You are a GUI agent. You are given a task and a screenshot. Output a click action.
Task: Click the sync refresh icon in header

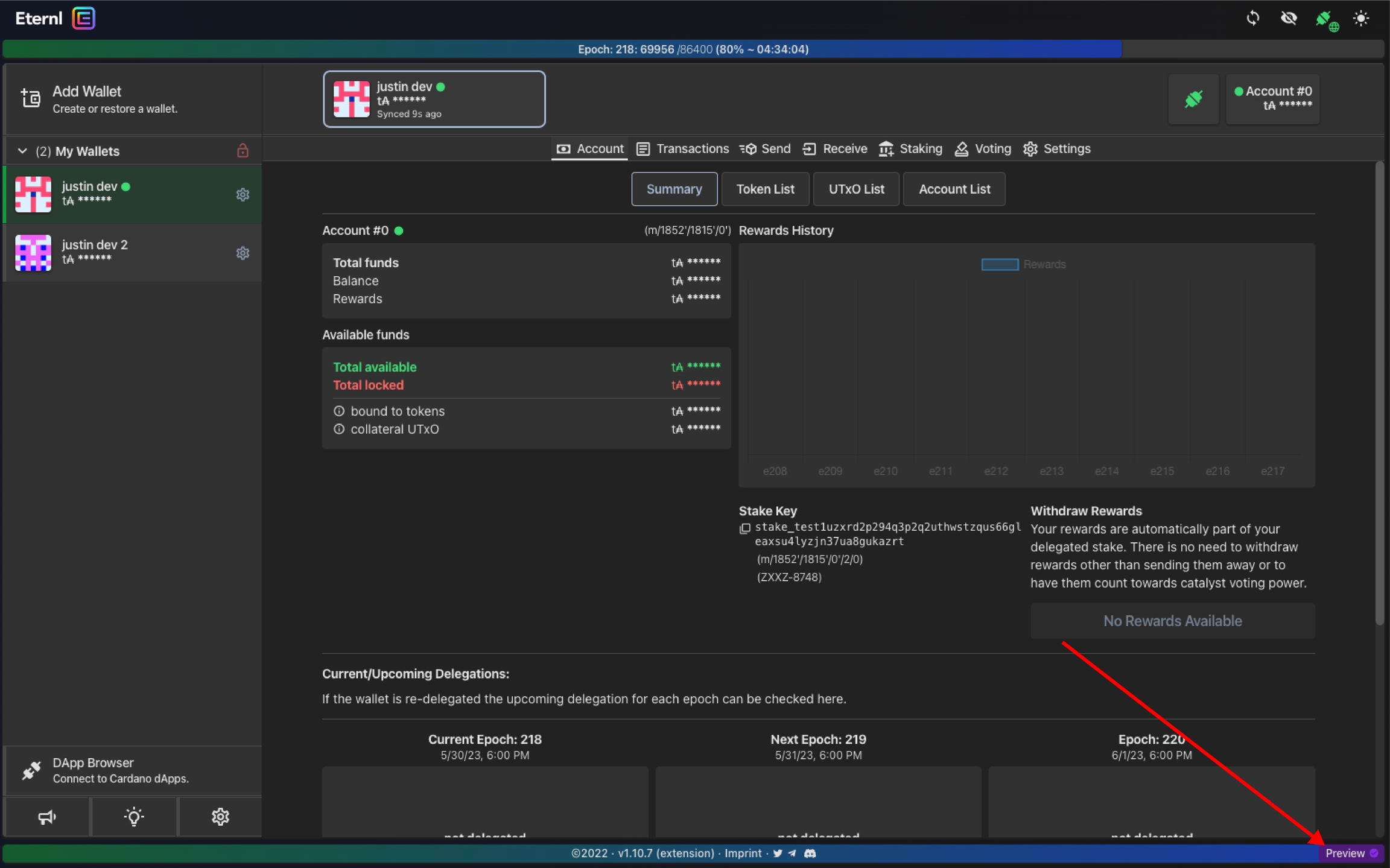[x=1252, y=18]
